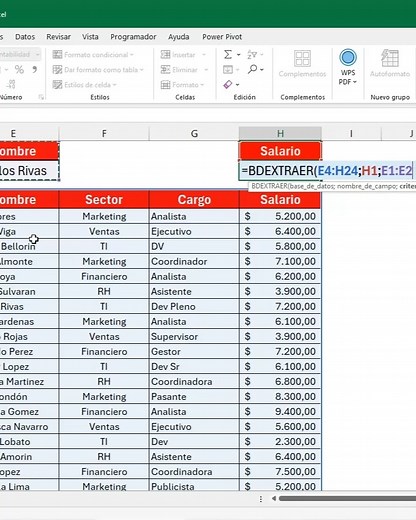Screen dimensions: 416x520
Task: Select column E header
Action: tap(29, 134)
